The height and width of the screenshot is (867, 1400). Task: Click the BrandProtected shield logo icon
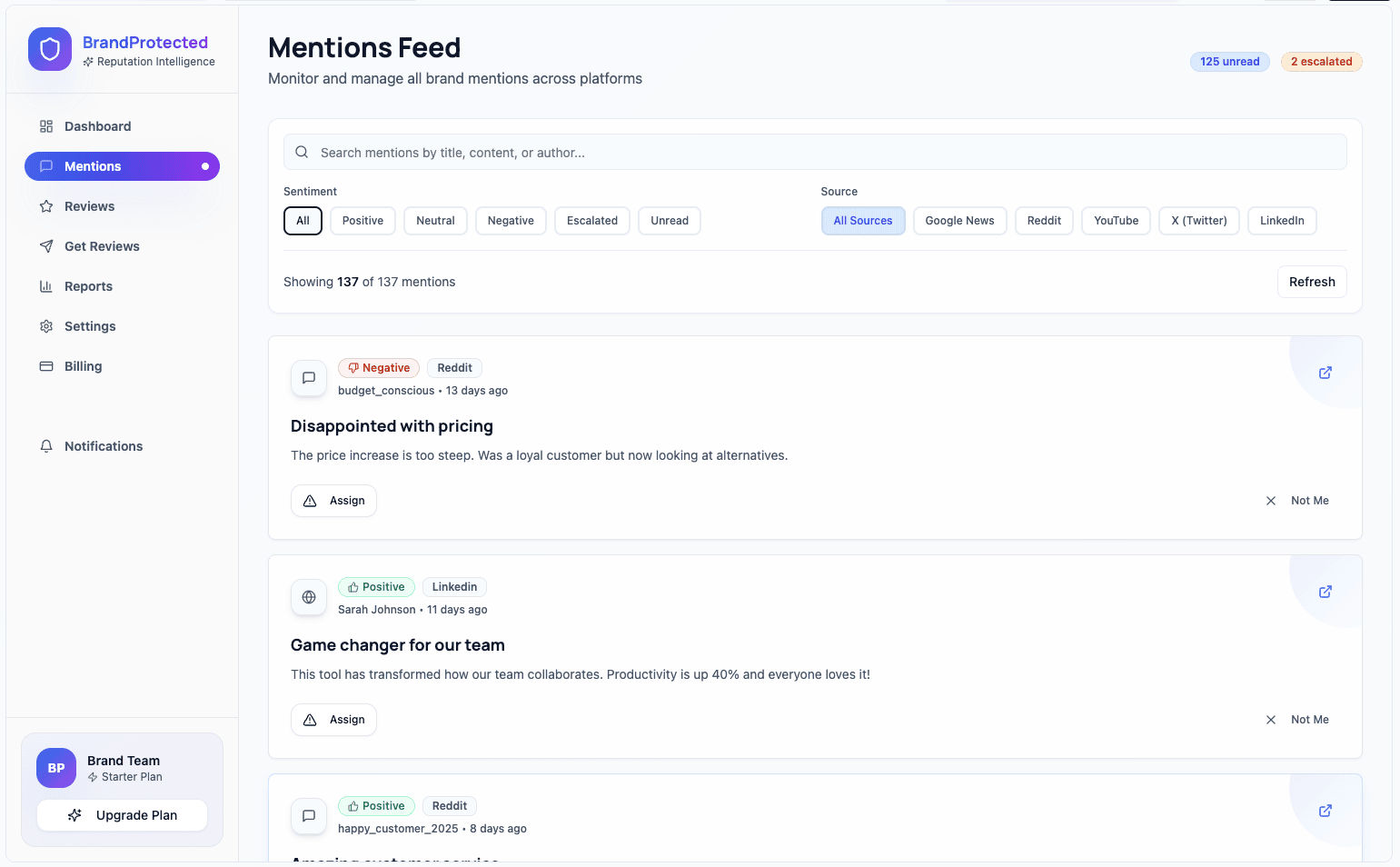point(50,49)
